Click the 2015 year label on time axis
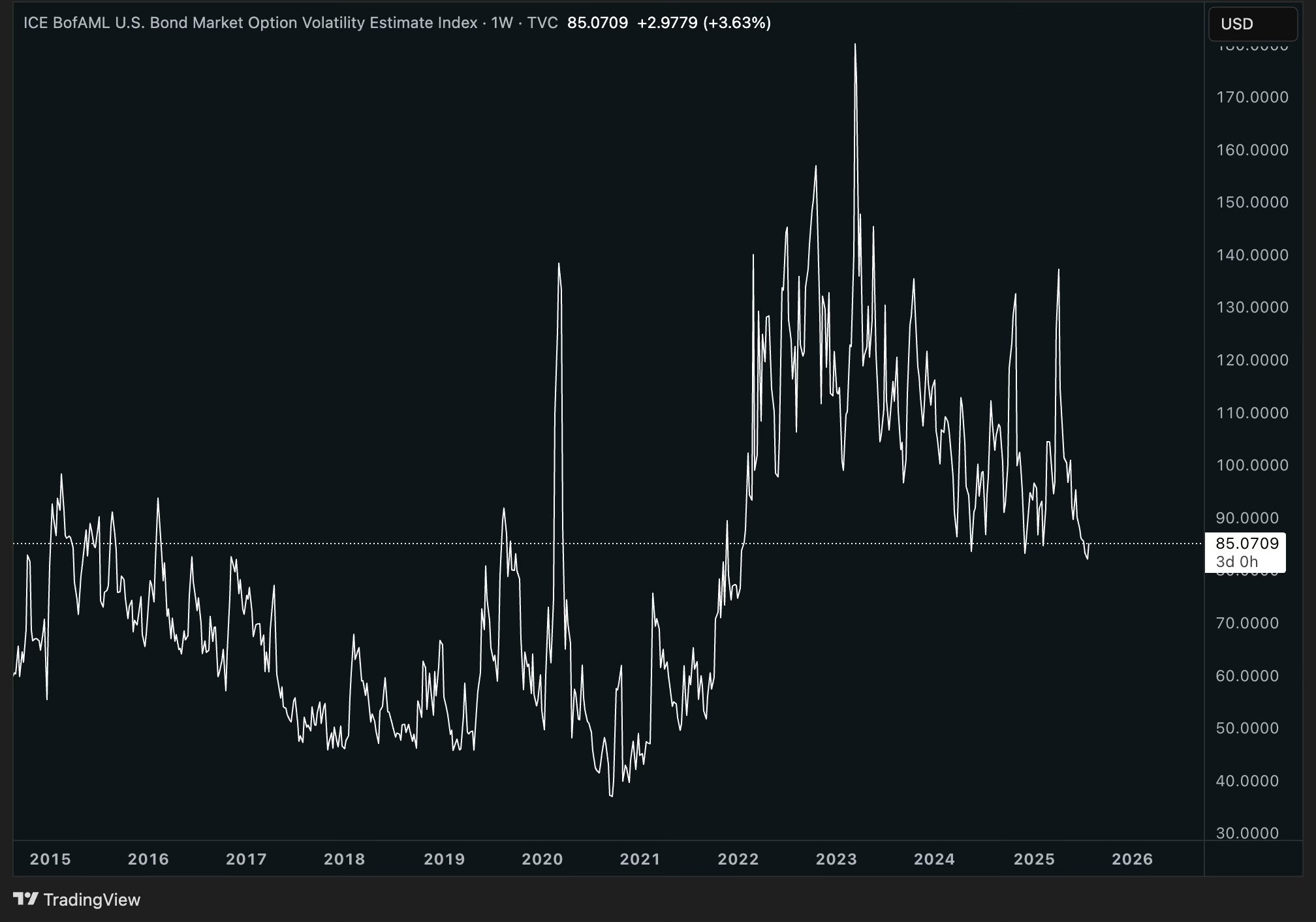This screenshot has height=922, width=1316. pyautogui.click(x=50, y=859)
